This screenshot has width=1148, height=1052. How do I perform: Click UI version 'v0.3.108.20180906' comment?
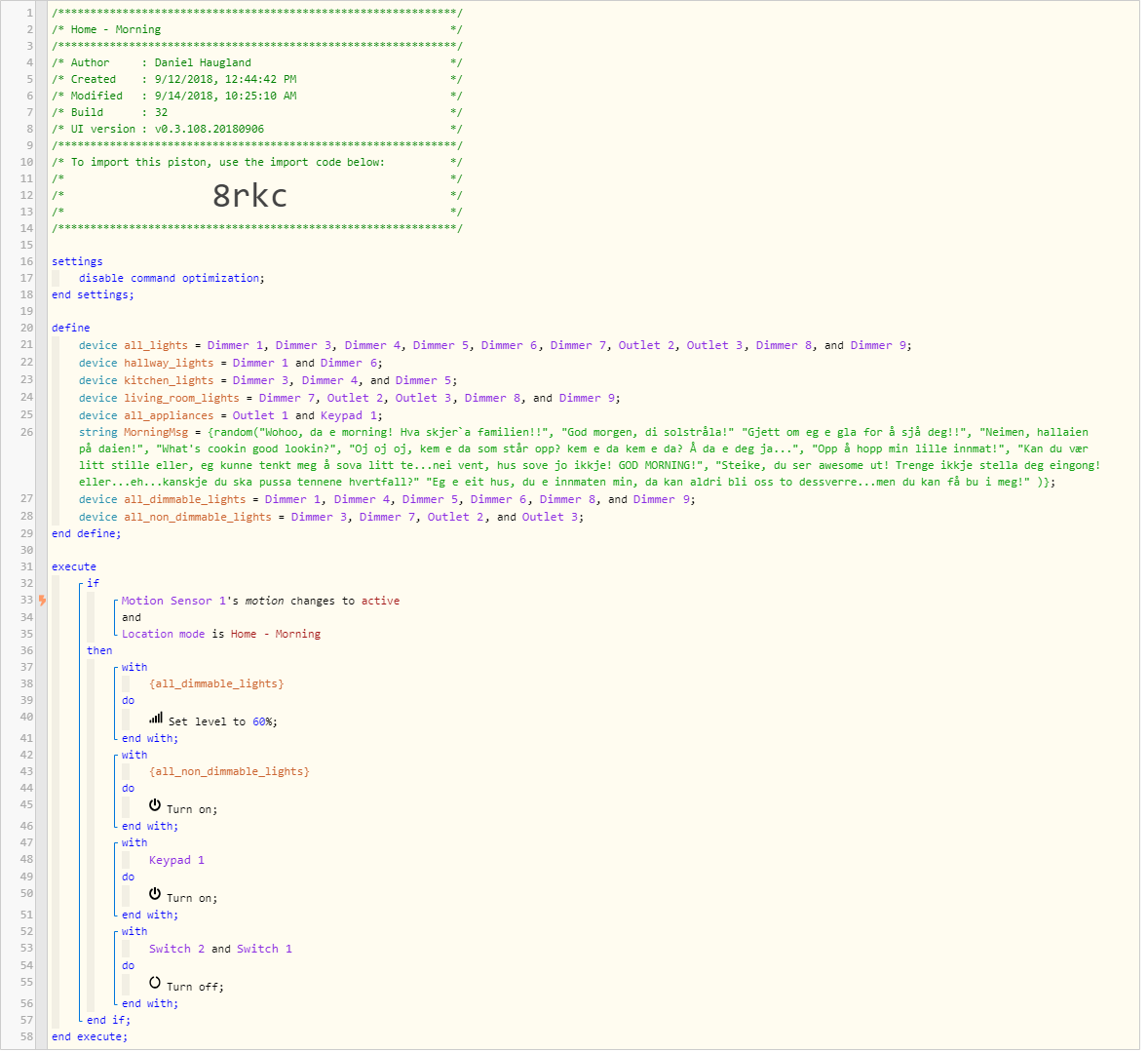click(x=210, y=131)
